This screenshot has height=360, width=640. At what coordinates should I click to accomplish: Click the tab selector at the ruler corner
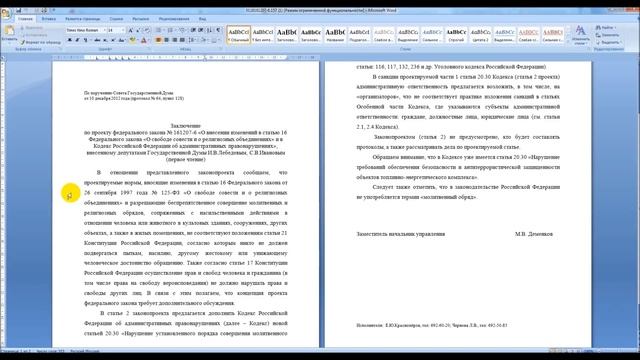click(x=3, y=58)
